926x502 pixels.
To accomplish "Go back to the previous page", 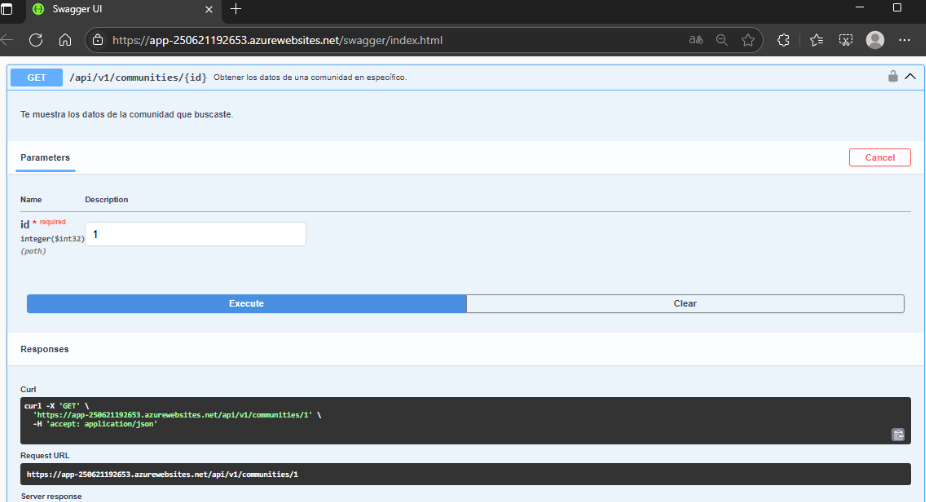I will pyautogui.click(x=7, y=40).
